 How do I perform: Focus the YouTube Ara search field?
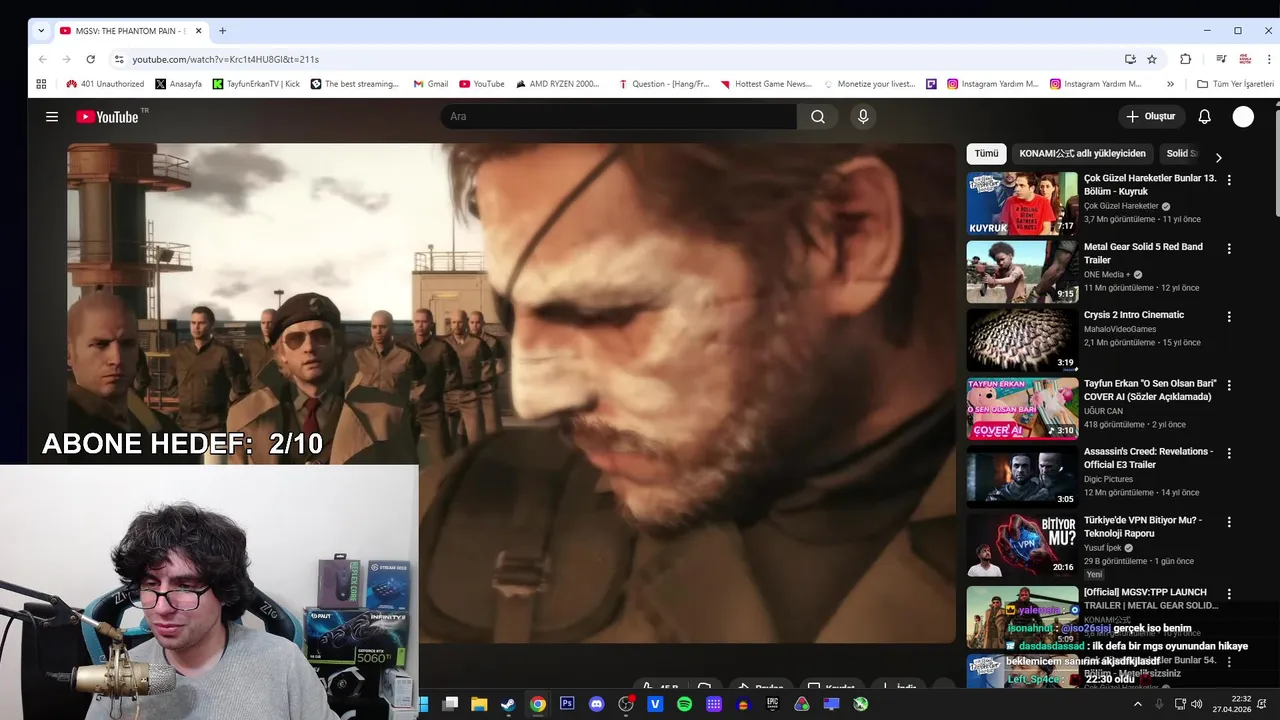[x=619, y=117]
